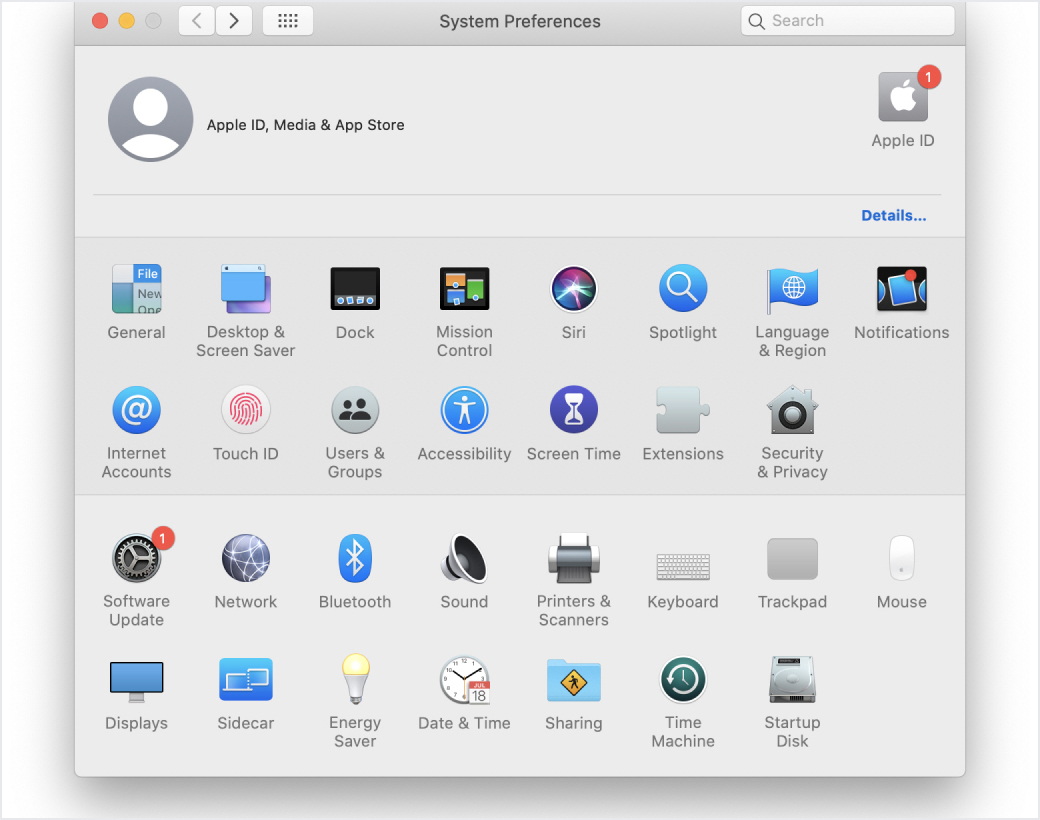Viewport: 1040px width, 820px height.
Task: Open Software Update pane
Action: click(136, 559)
